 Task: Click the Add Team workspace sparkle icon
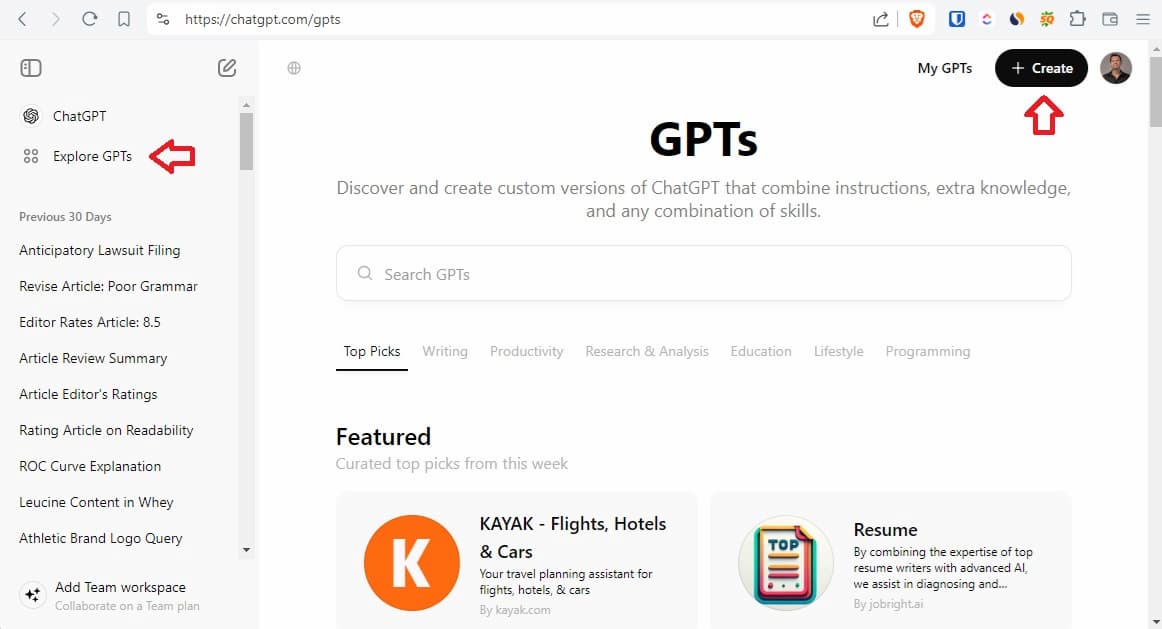[33, 595]
